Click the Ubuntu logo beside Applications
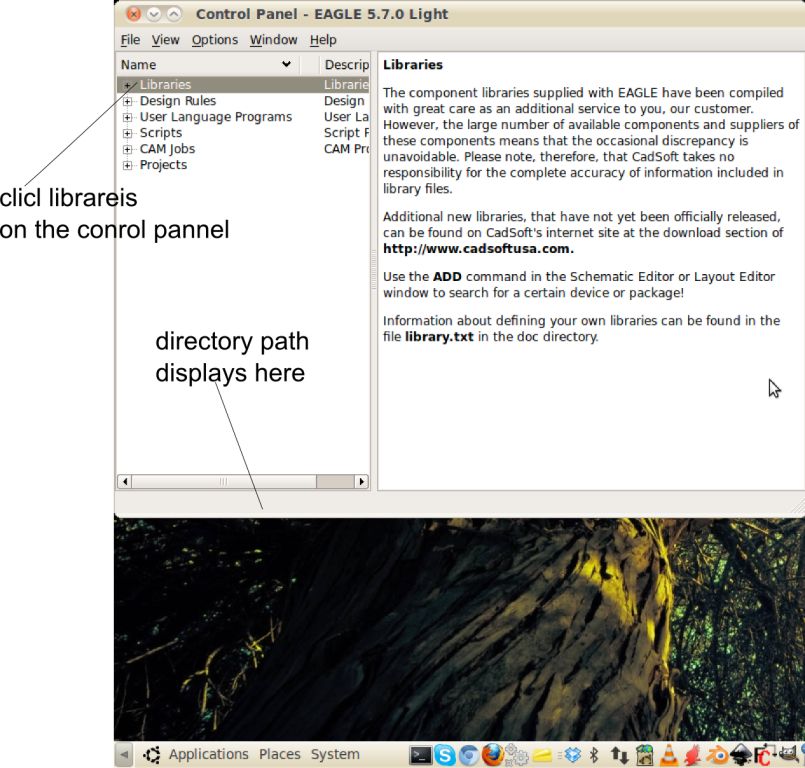 point(151,755)
